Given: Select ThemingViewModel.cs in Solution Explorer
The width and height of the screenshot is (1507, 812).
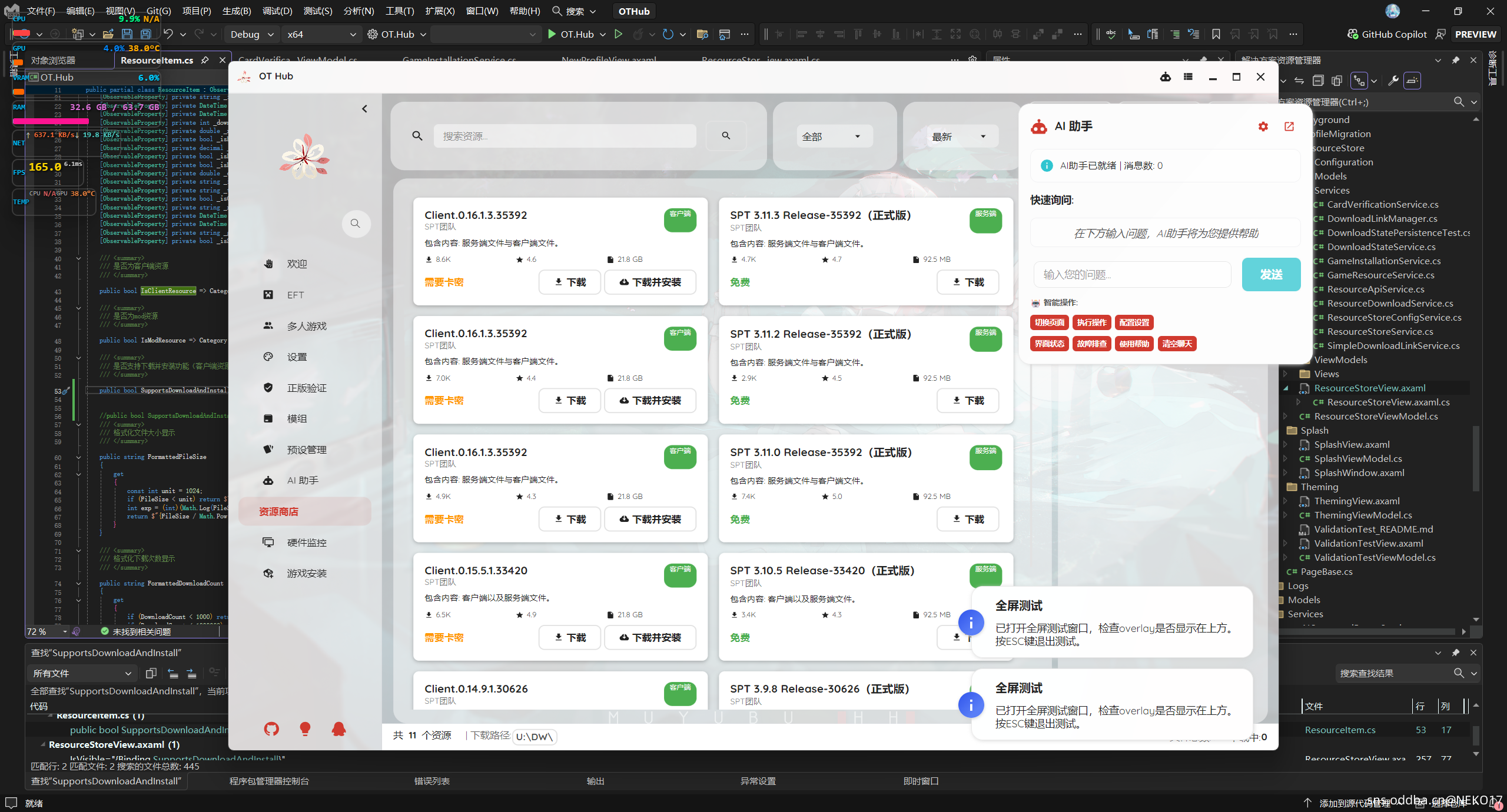Looking at the screenshot, I should (1363, 515).
